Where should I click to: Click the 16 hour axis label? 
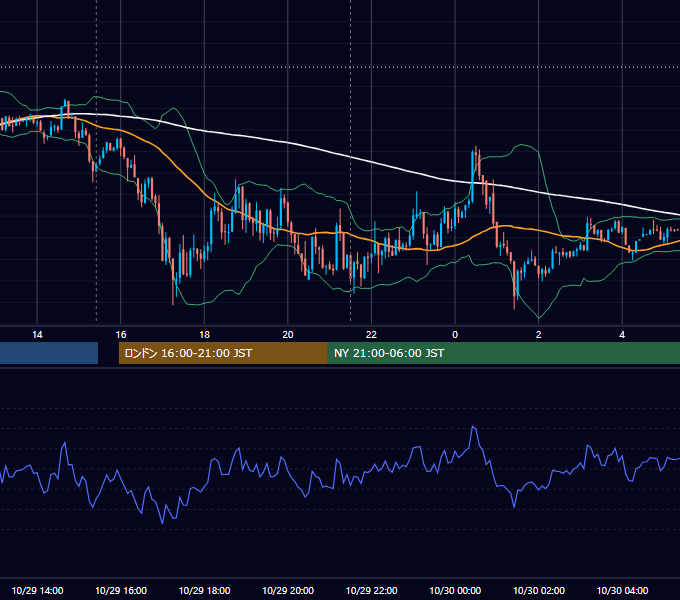point(121,334)
